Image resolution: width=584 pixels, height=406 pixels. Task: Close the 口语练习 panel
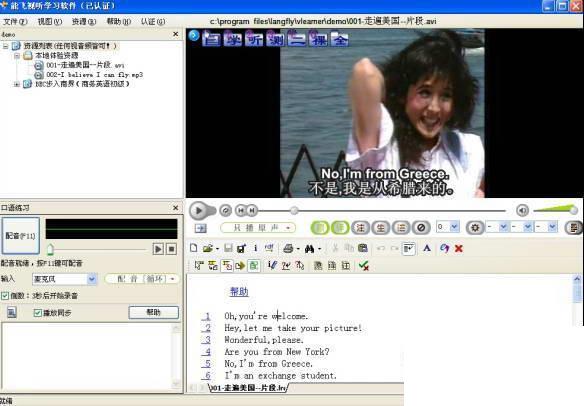tap(176, 207)
